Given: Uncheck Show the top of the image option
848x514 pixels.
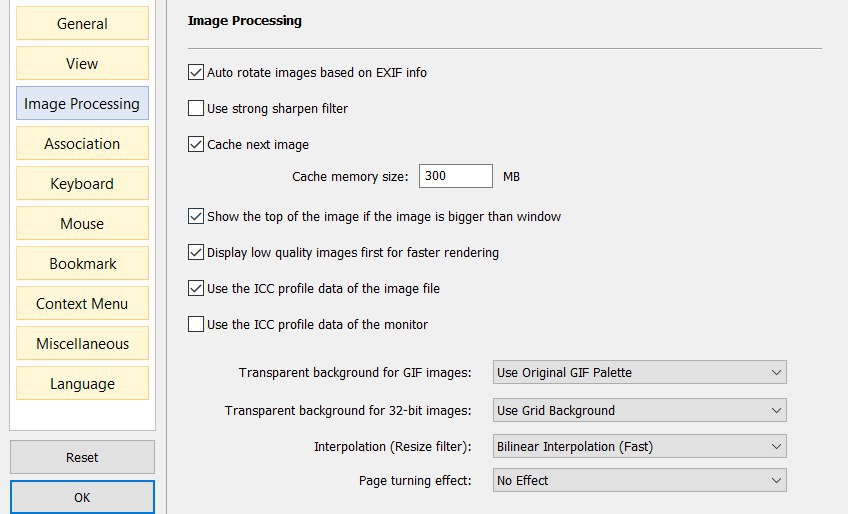Looking at the screenshot, I should [x=196, y=216].
